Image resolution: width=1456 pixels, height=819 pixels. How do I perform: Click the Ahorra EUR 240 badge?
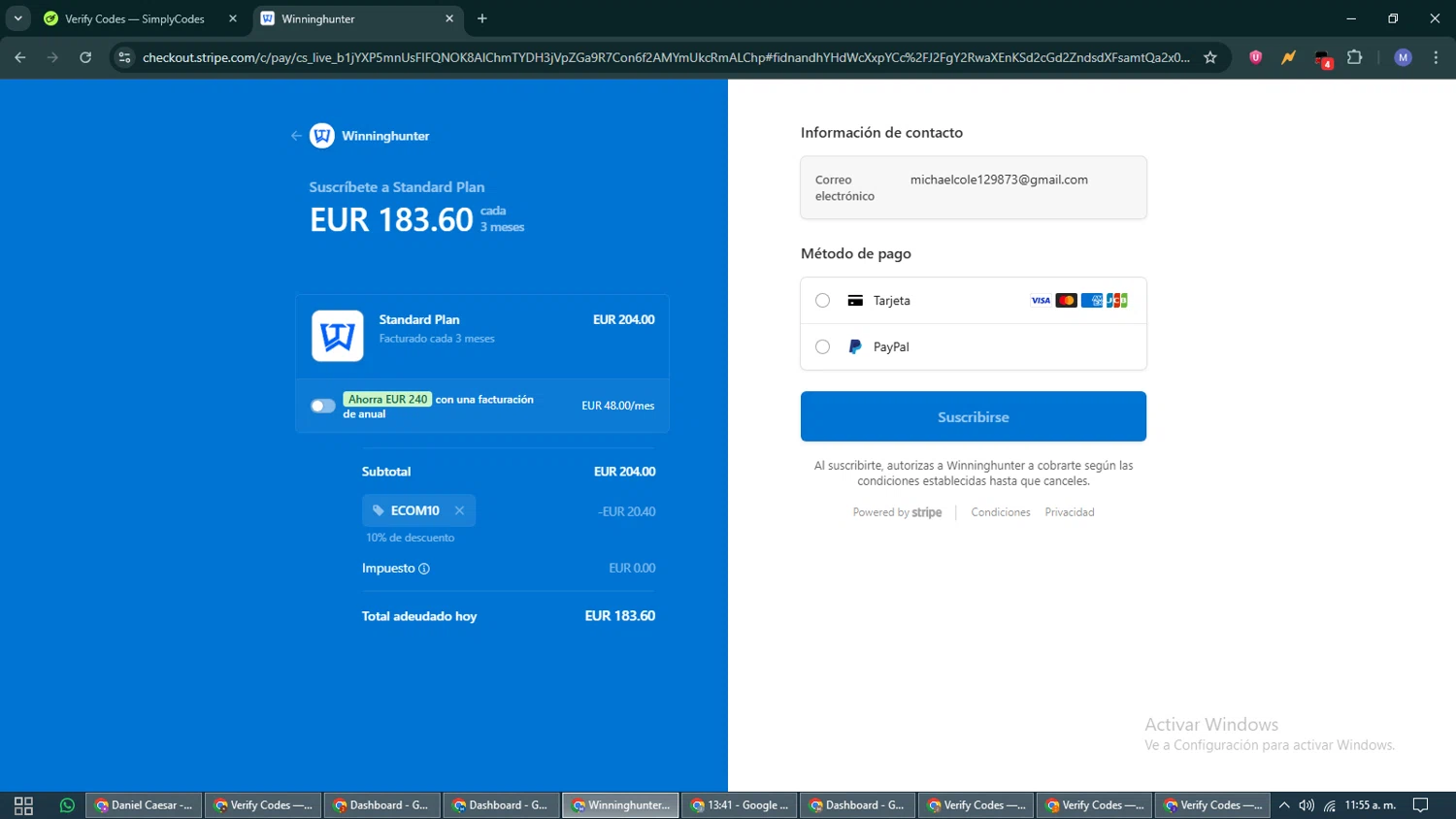[387, 399]
